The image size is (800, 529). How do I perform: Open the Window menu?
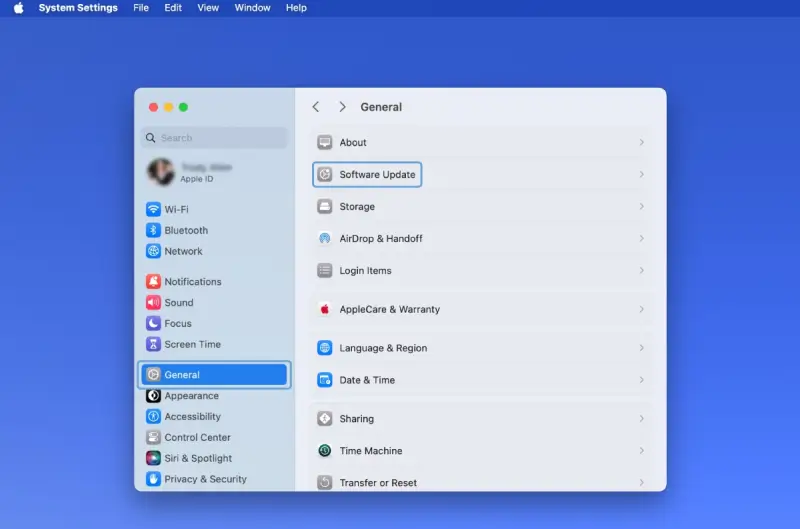point(253,8)
